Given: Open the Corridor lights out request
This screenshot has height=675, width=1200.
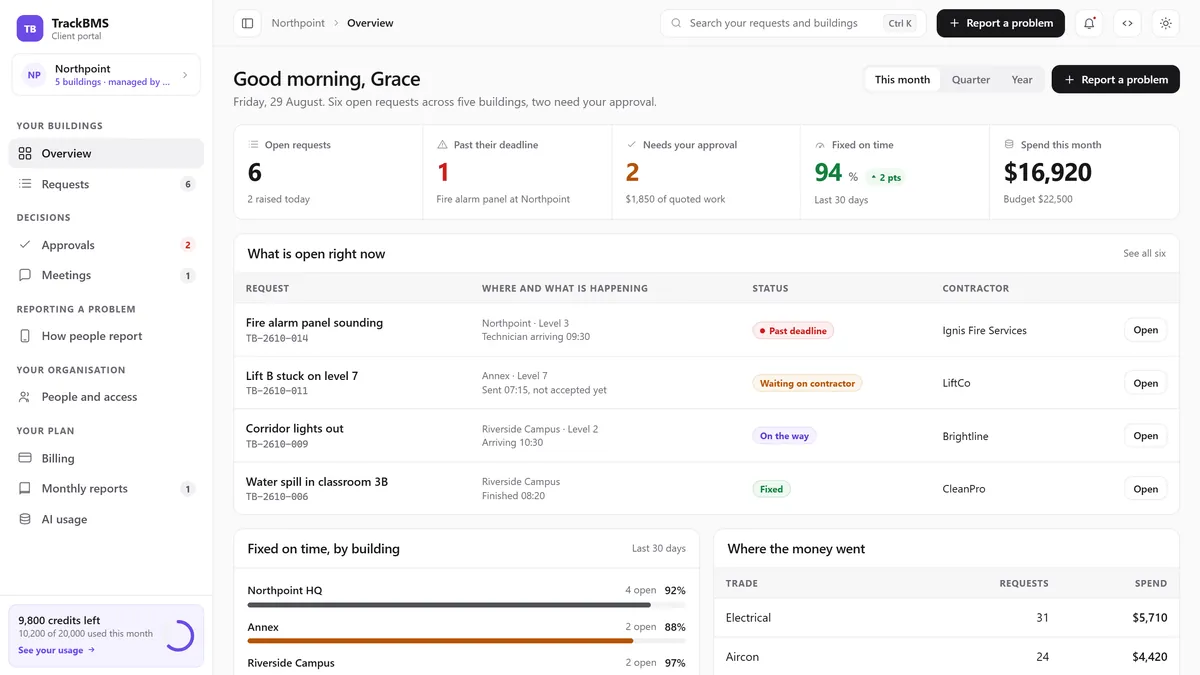Looking at the screenshot, I should click(x=1145, y=436).
